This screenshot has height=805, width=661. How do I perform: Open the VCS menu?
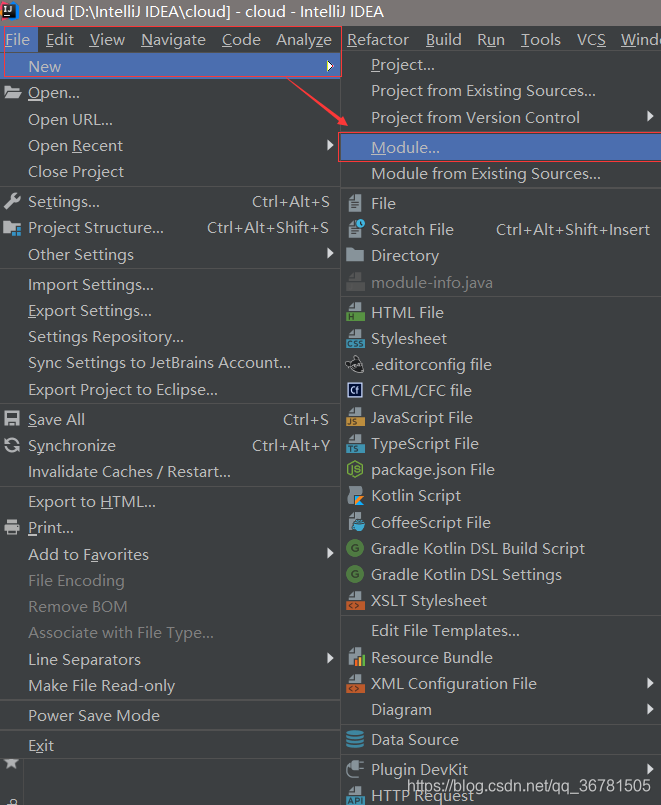coord(591,40)
